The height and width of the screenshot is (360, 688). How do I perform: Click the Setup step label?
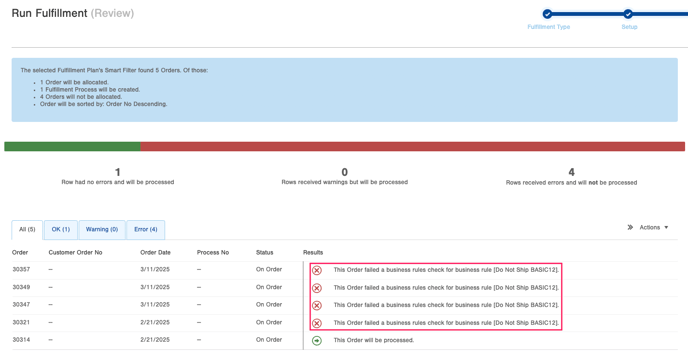629,27
